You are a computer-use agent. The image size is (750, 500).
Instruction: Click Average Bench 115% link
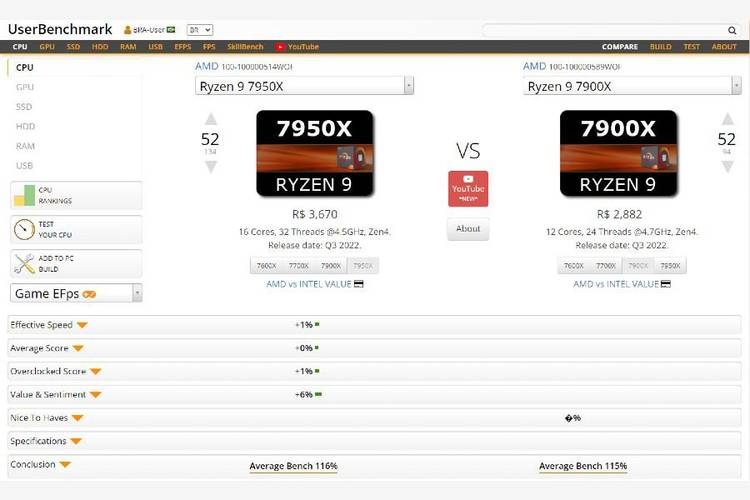[583, 466]
